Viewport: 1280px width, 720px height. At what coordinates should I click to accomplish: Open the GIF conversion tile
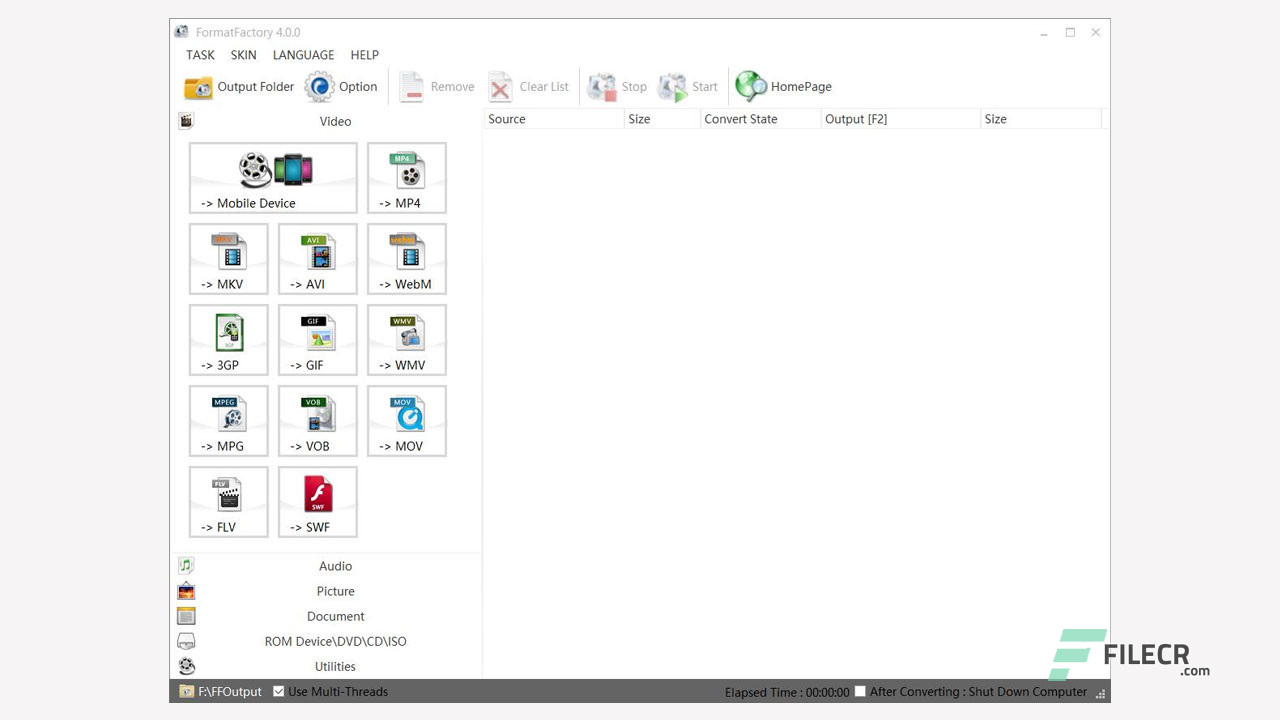tap(318, 340)
